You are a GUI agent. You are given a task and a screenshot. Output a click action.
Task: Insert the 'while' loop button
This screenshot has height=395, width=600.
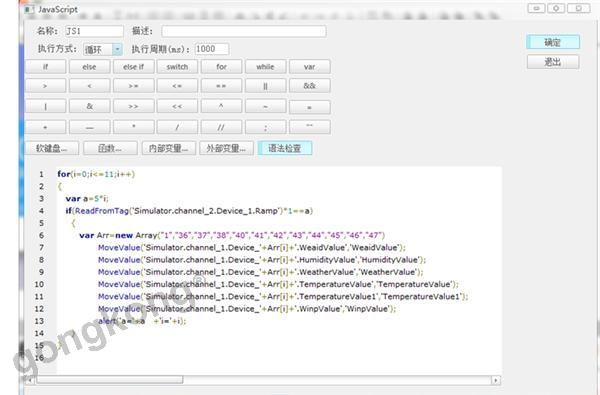[266, 67]
